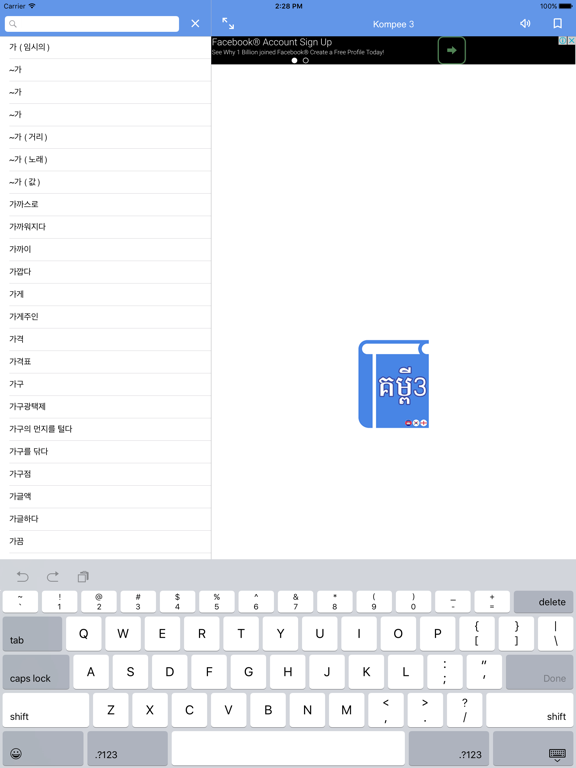
Task: Tap the 5 percent key
Action: (x=216, y=601)
